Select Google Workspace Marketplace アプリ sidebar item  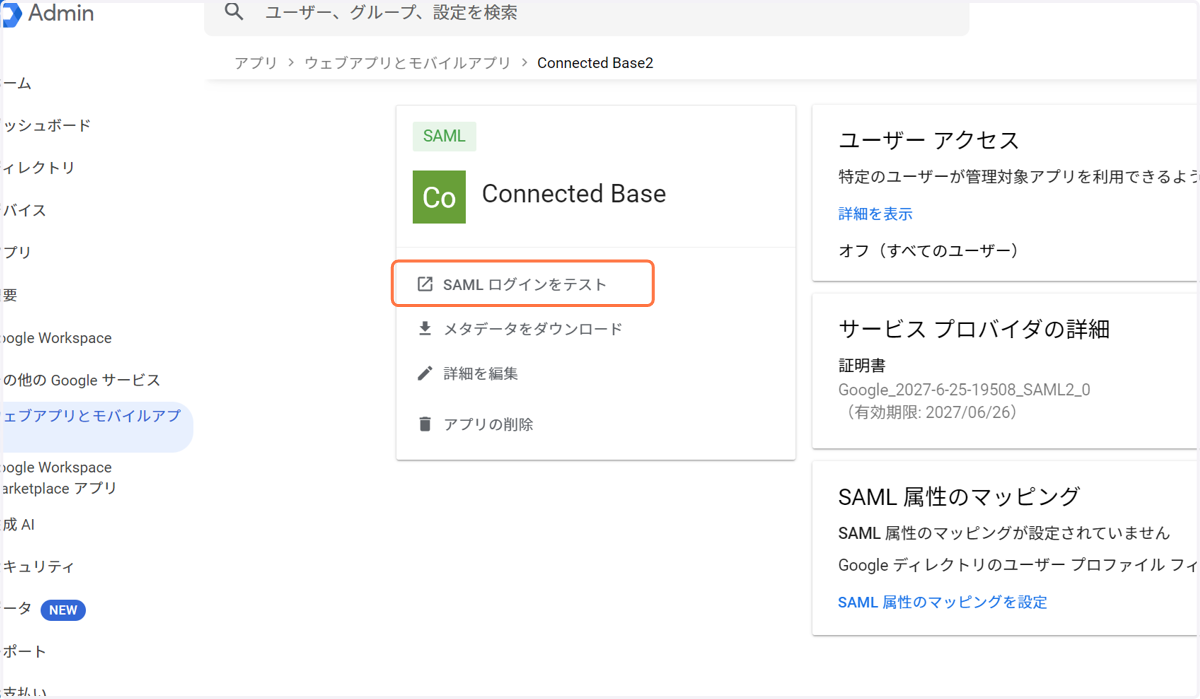(x=60, y=478)
